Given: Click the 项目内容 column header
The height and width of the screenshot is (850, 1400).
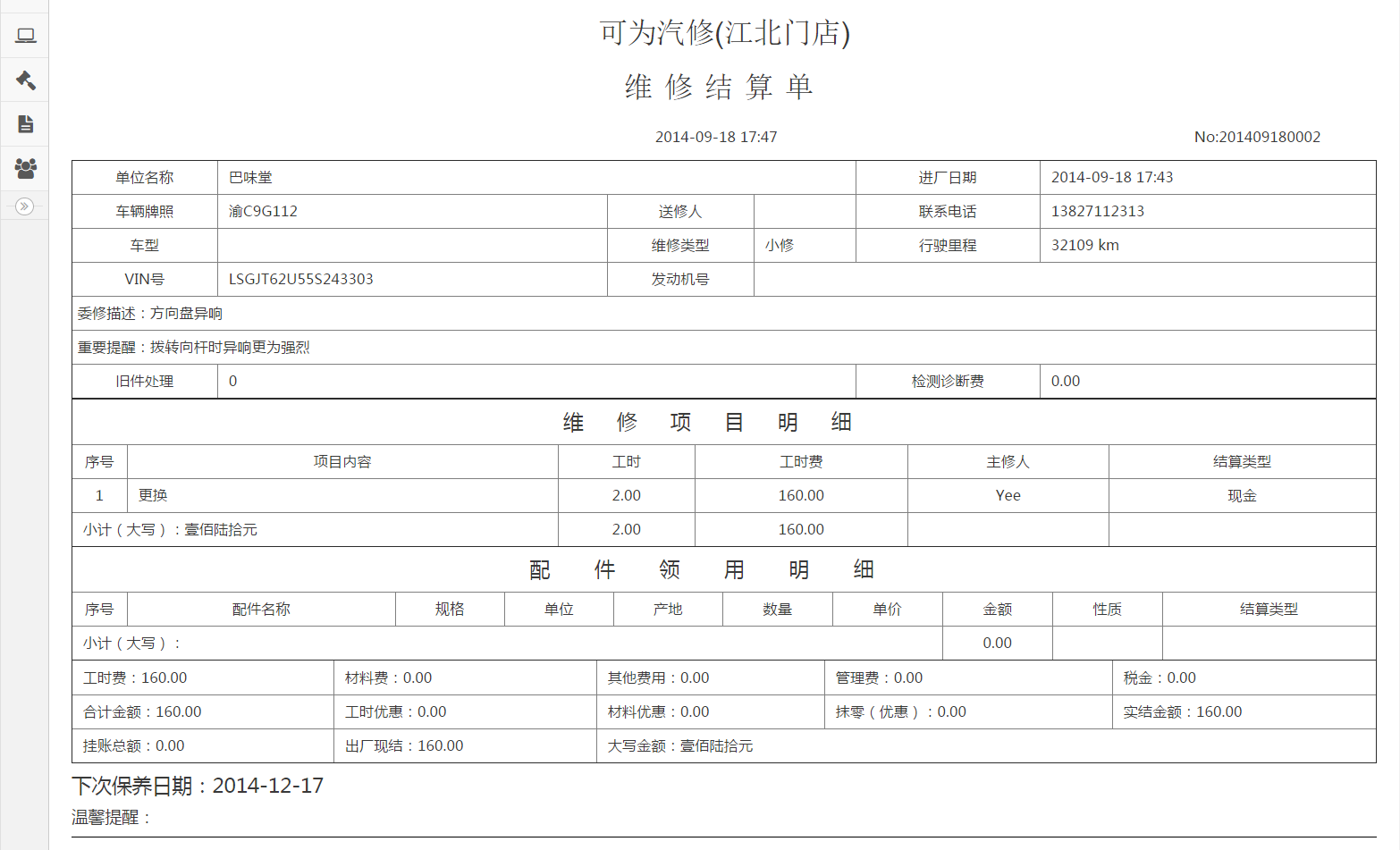Looking at the screenshot, I should [342, 461].
